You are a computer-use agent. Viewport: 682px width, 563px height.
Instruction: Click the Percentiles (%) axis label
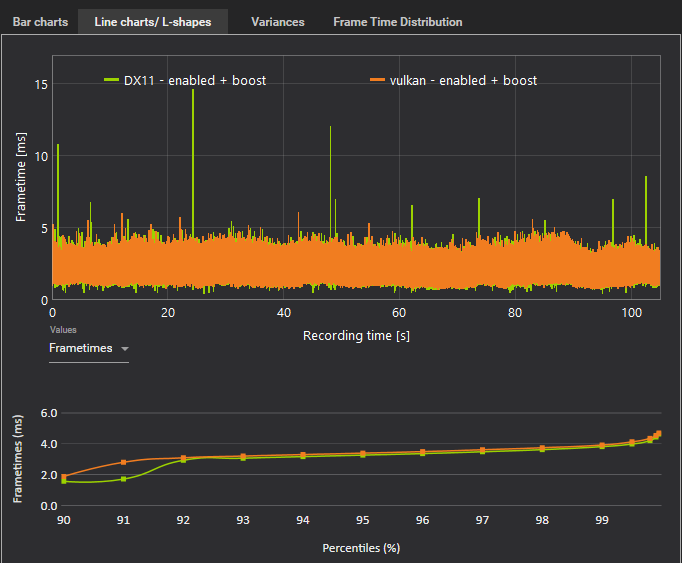pos(361,548)
